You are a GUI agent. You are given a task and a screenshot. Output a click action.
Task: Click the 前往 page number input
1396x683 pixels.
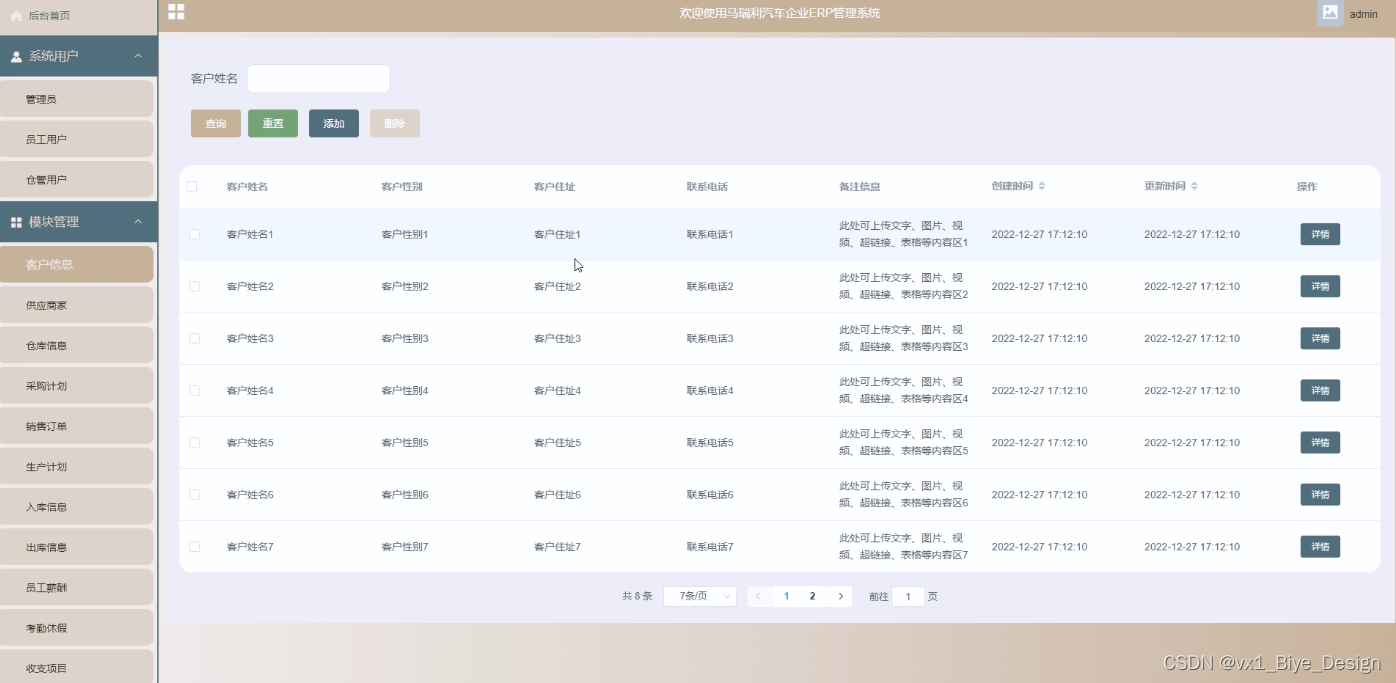pos(908,597)
